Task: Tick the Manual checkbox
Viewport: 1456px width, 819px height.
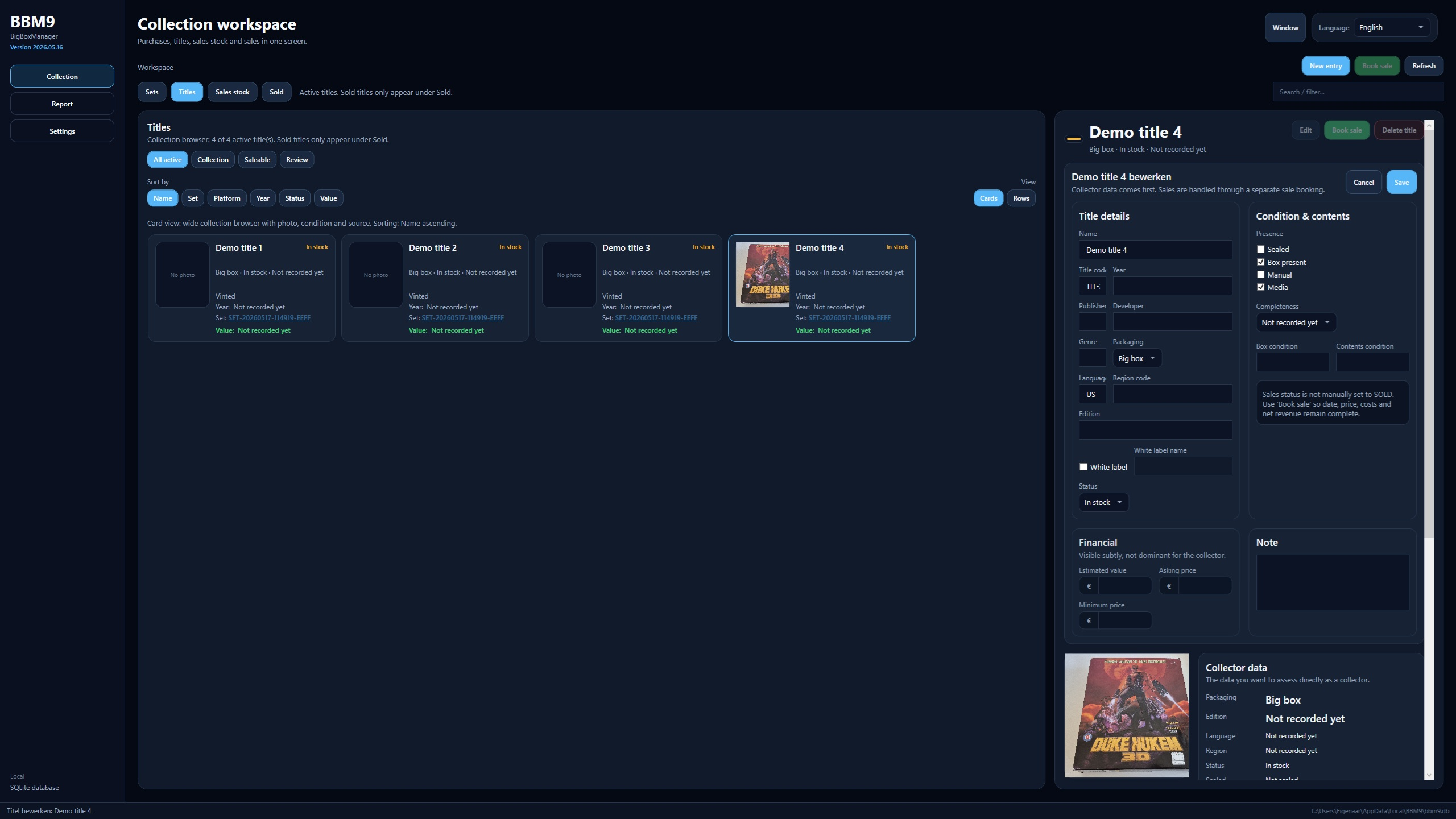Action: [x=1260, y=275]
